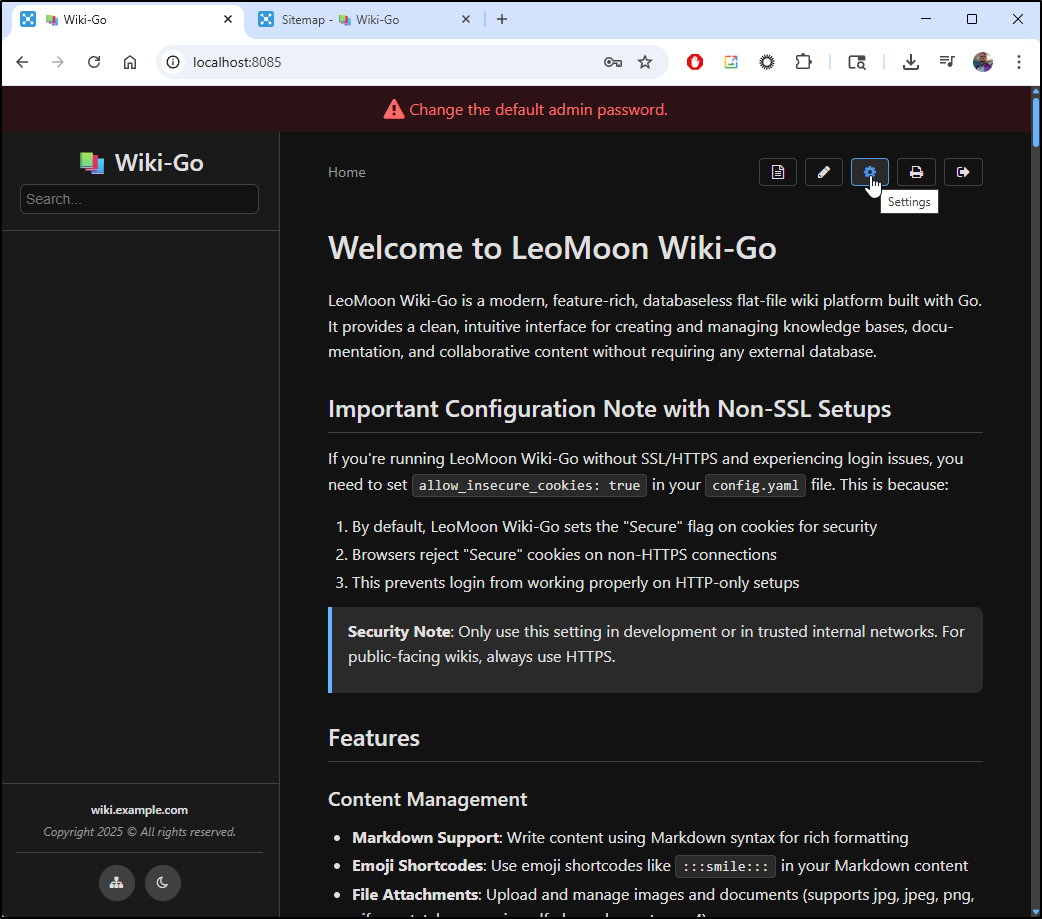Close the Sitemap tab

click(x=466, y=19)
